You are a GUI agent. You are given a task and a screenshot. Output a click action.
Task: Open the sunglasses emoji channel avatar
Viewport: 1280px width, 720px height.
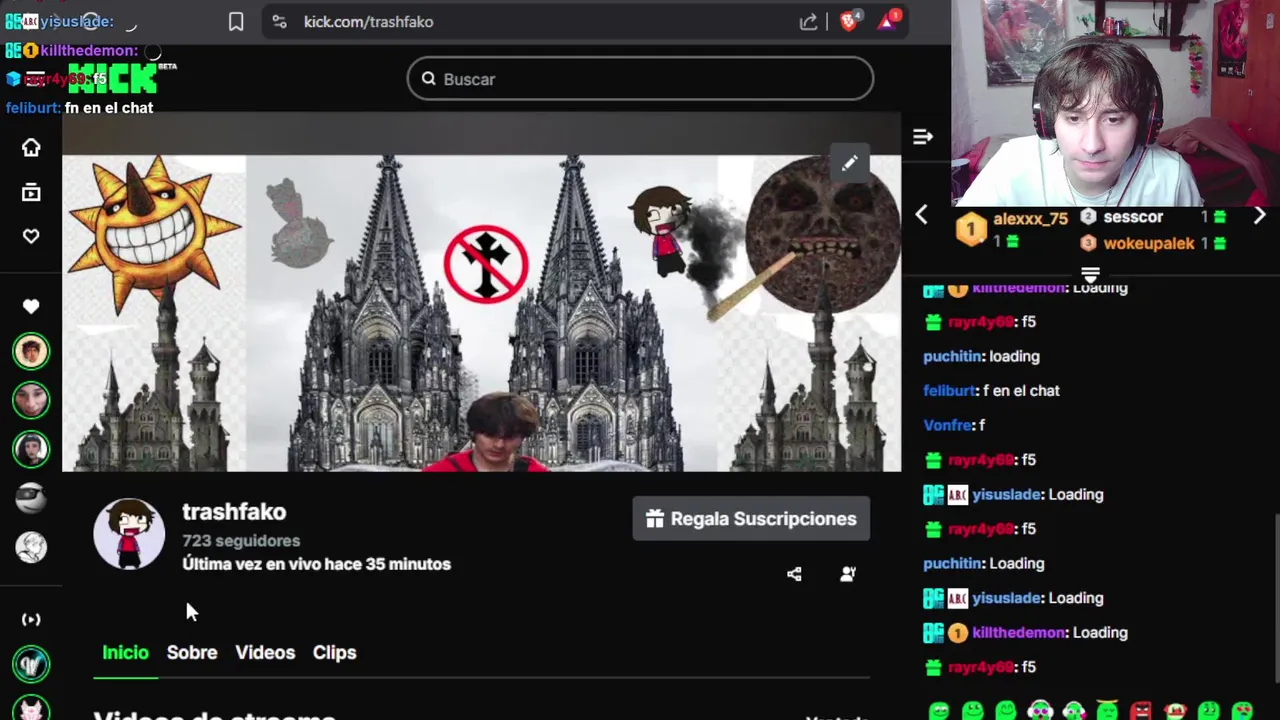(x=31, y=498)
